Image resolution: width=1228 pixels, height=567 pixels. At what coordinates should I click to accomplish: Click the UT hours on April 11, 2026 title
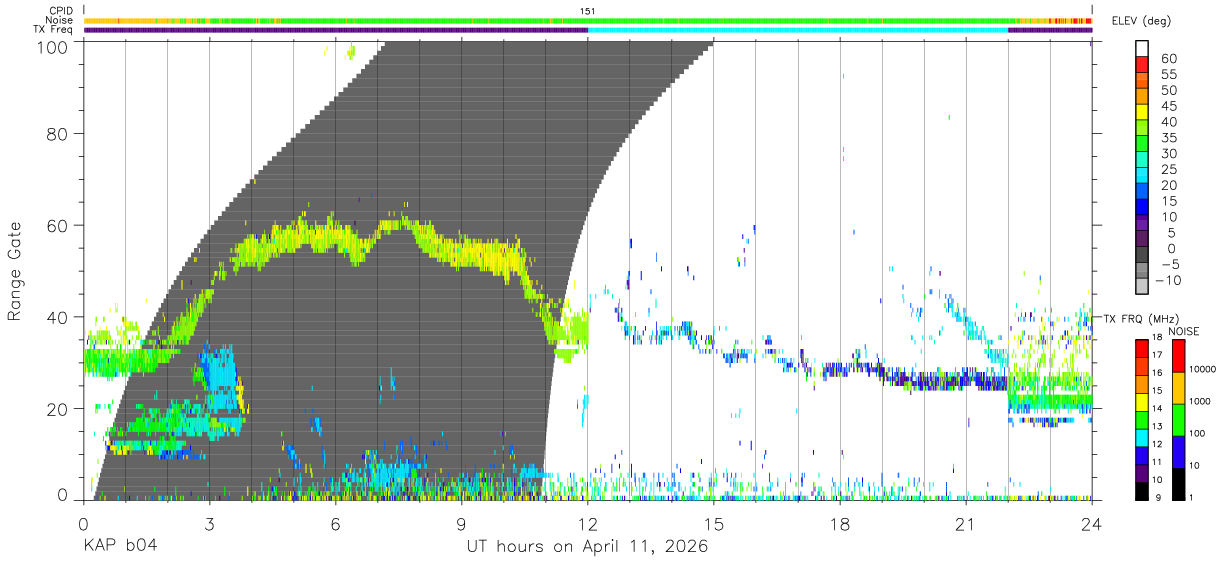[587, 546]
